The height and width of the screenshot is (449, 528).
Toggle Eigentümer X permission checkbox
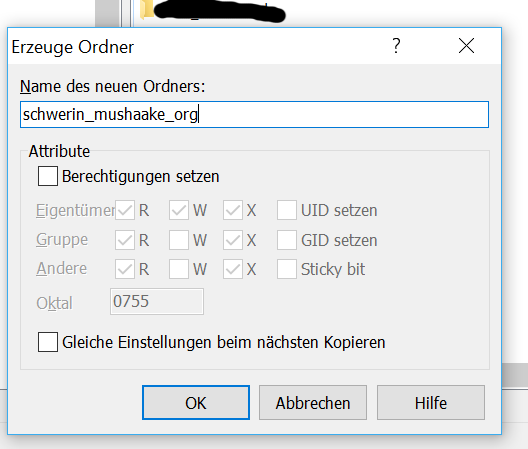pyautogui.click(x=233, y=210)
